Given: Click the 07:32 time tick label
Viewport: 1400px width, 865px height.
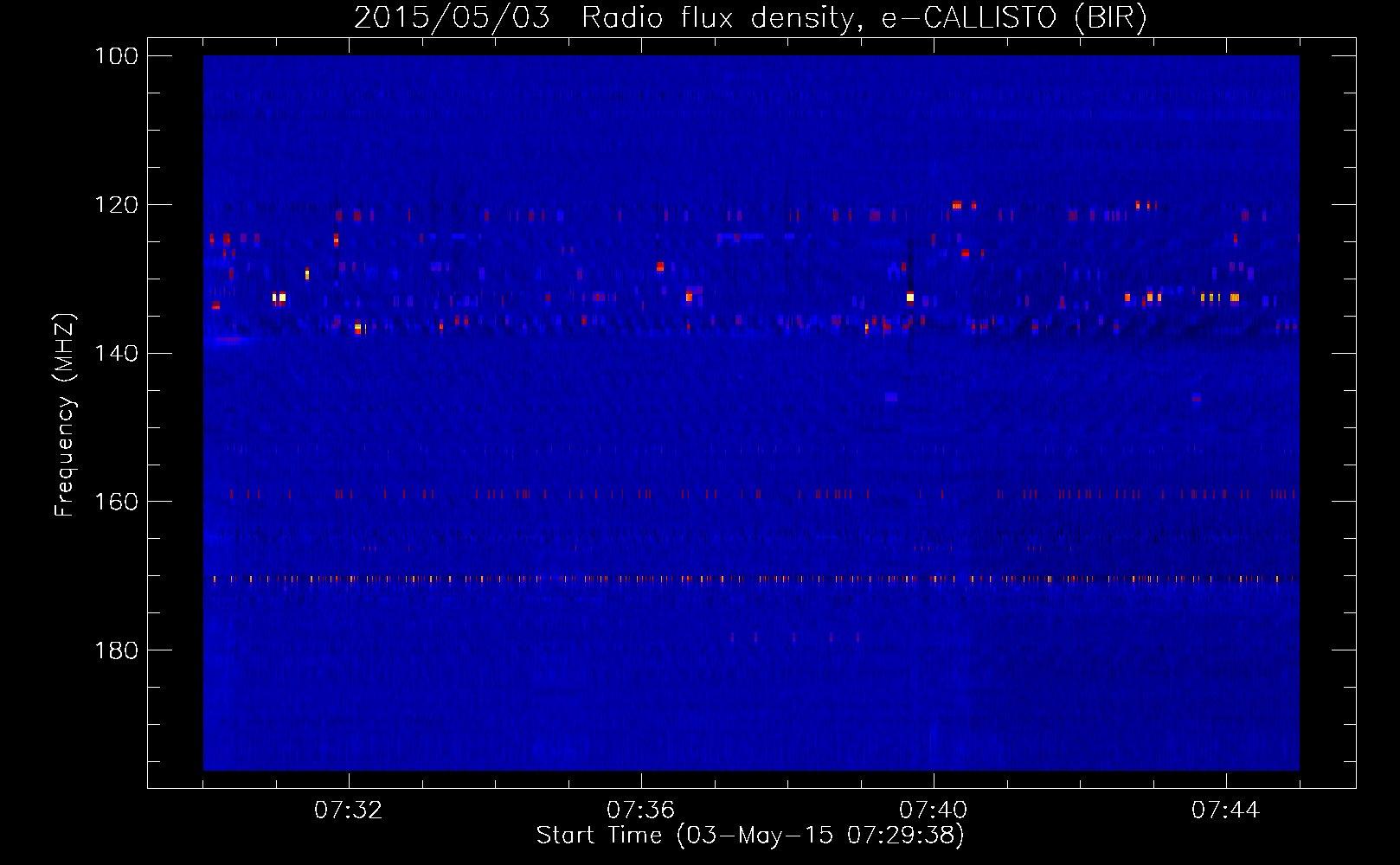Looking at the screenshot, I should pos(349,811).
